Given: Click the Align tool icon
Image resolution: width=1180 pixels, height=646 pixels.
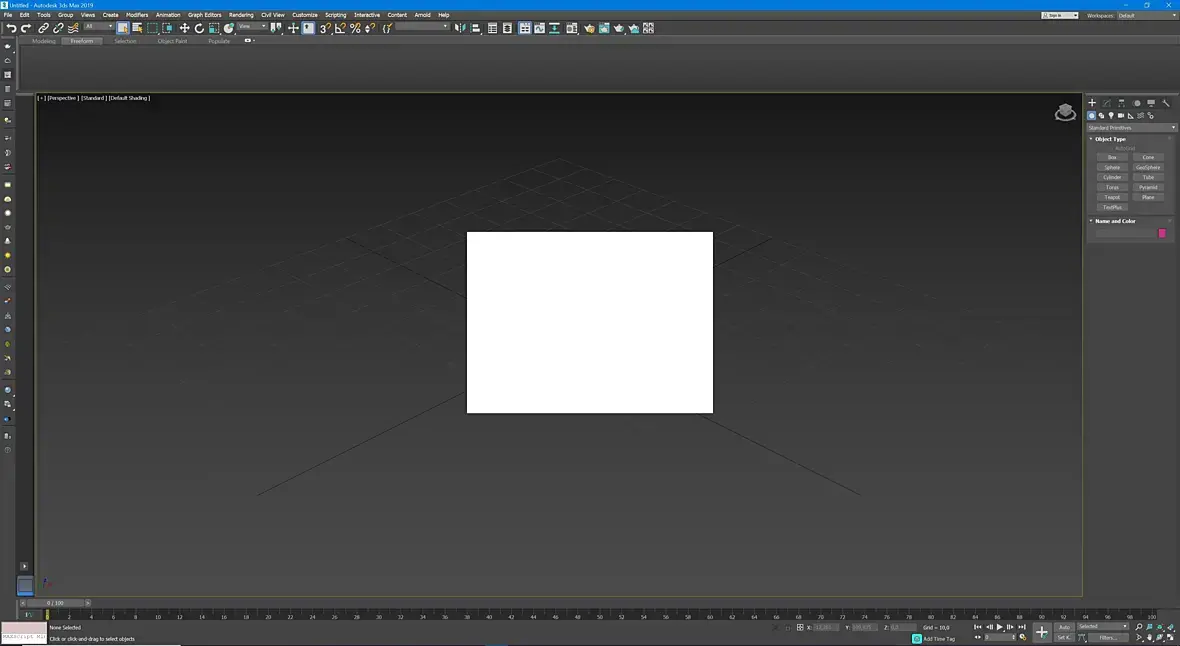Looking at the screenshot, I should 475,28.
